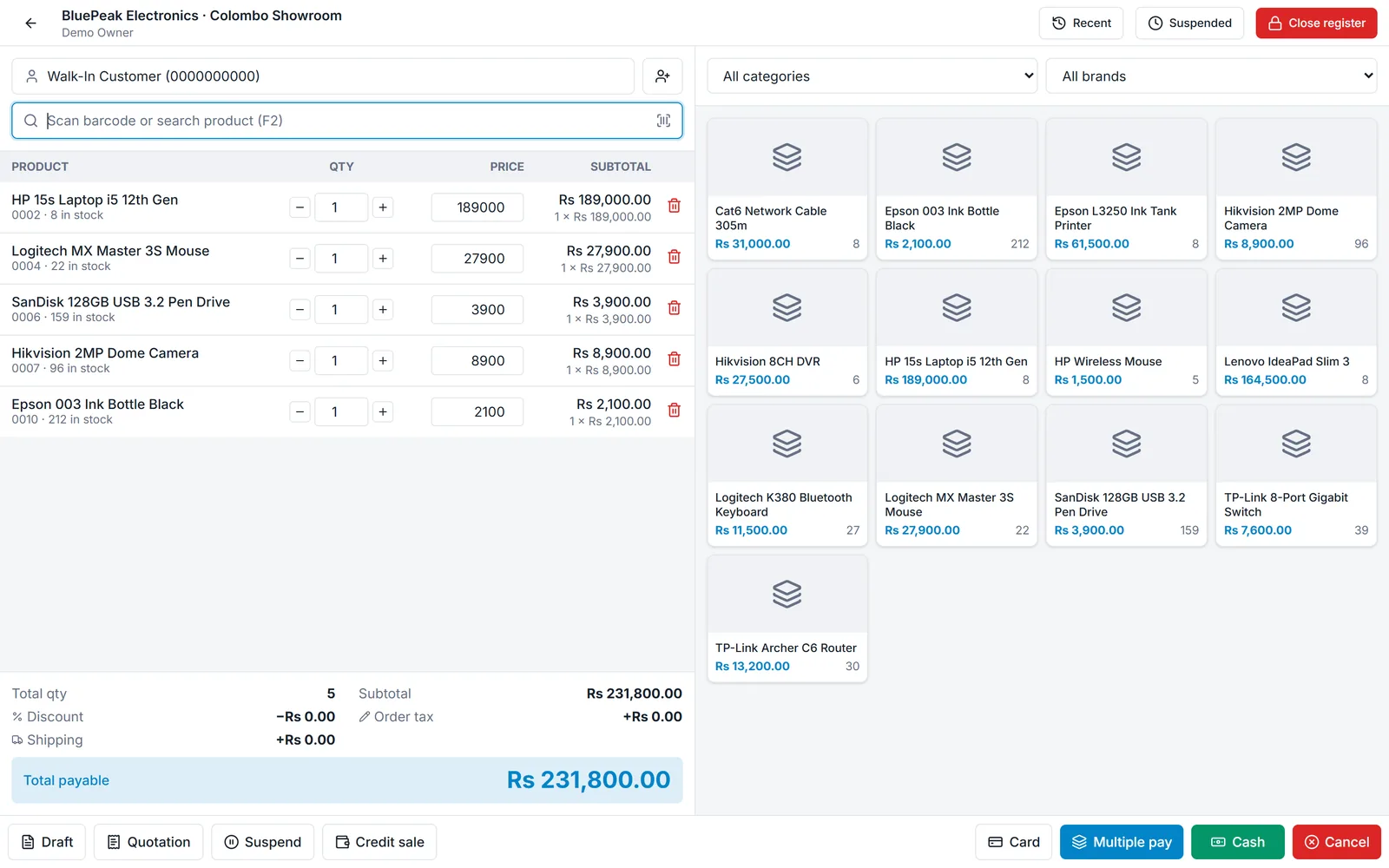Add Lenovo IdeaPad Slim 3 to cart
The width and height of the screenshot is (1389, 868).
pyautogui.click(x=1296, y=332)
